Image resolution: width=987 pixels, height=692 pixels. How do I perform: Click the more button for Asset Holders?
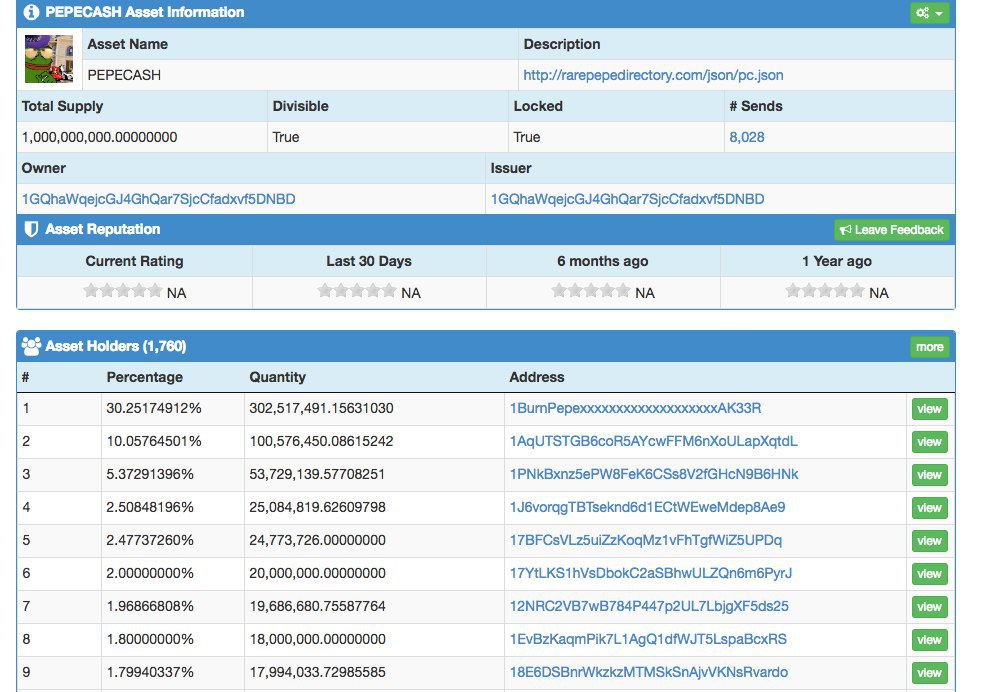(x=929, y=347)
